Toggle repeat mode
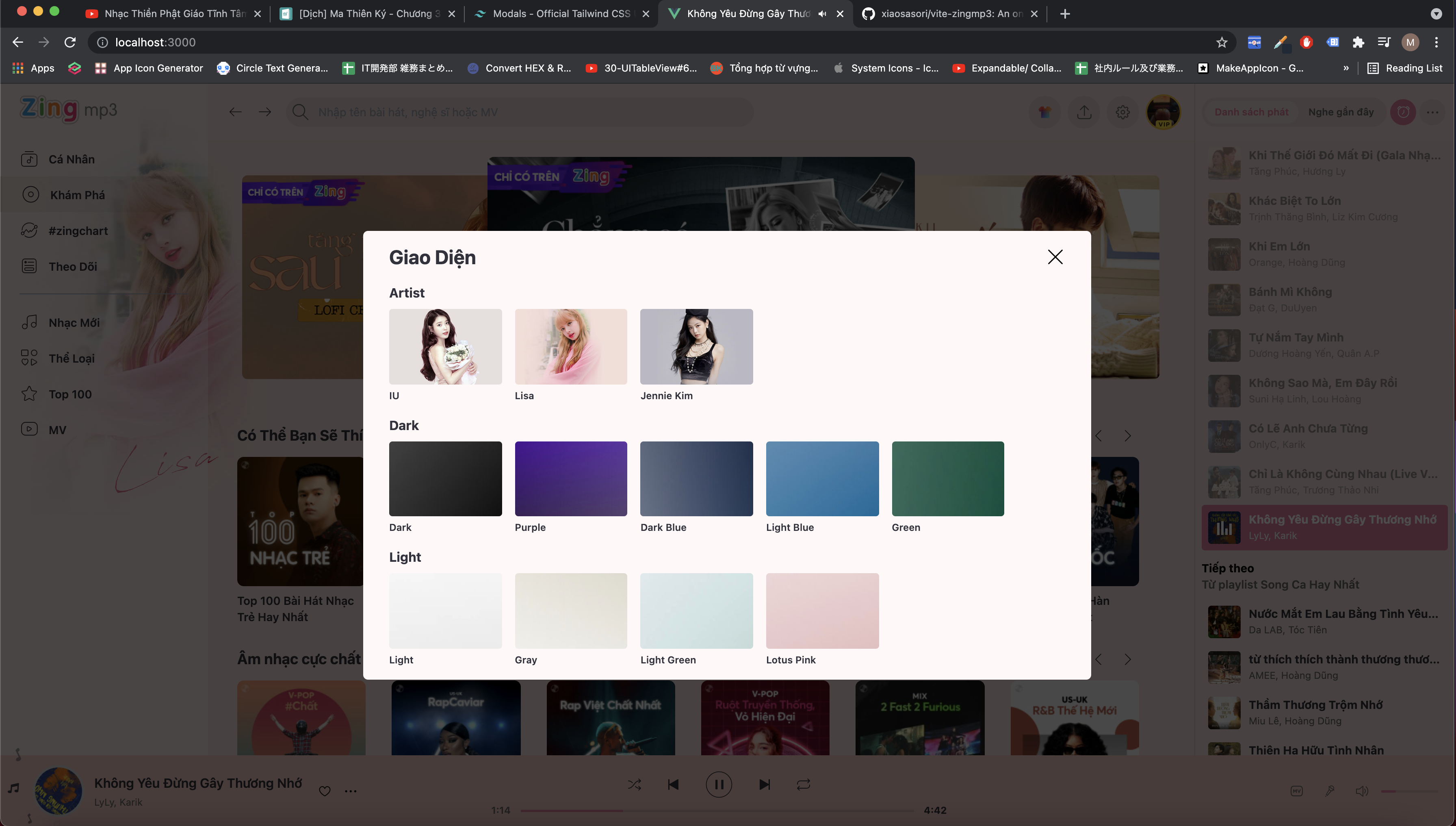The width and height of the screenshot is (1456, 826). [804, 785]
